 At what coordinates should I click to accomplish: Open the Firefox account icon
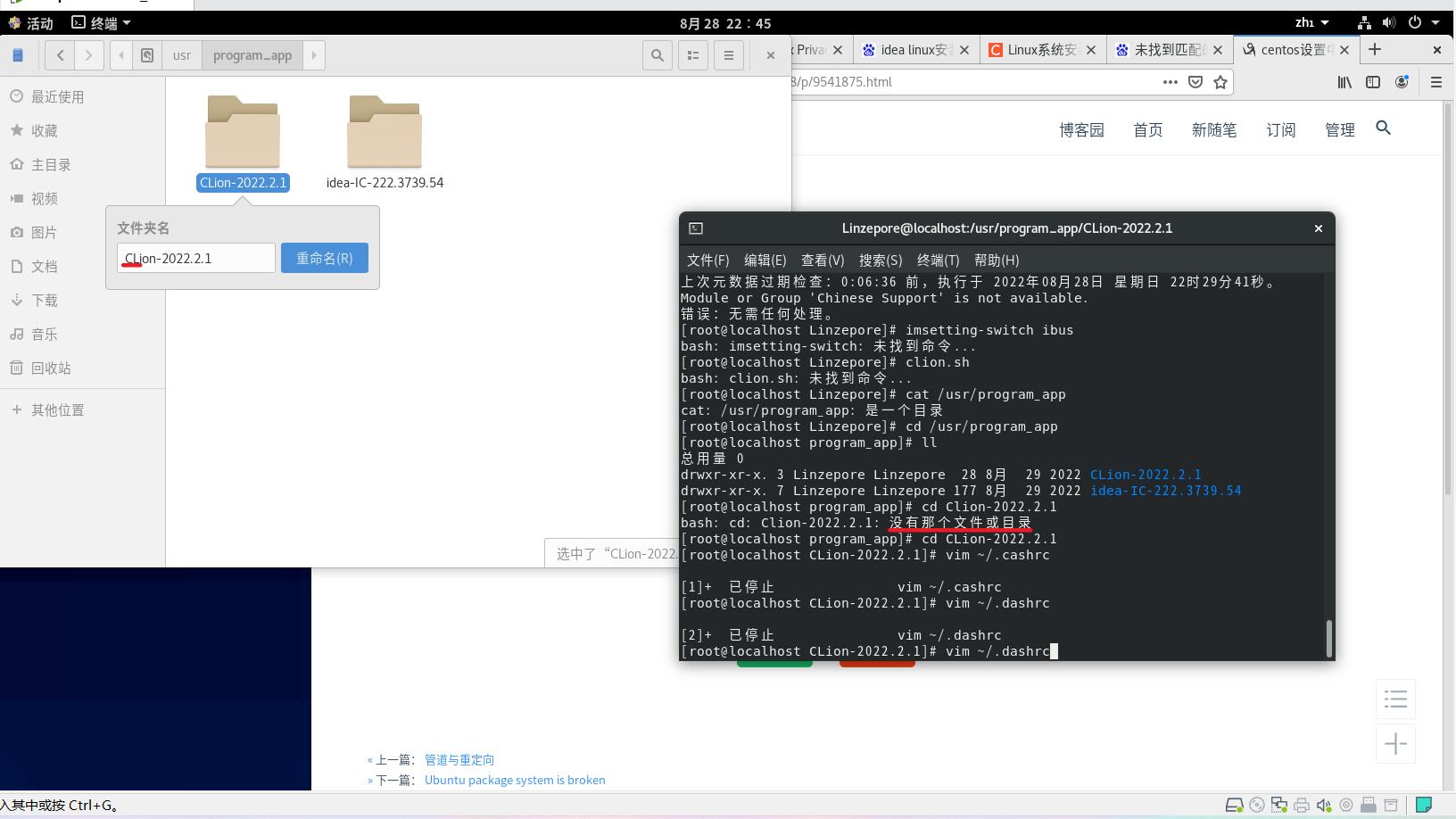pos(1402,82)
